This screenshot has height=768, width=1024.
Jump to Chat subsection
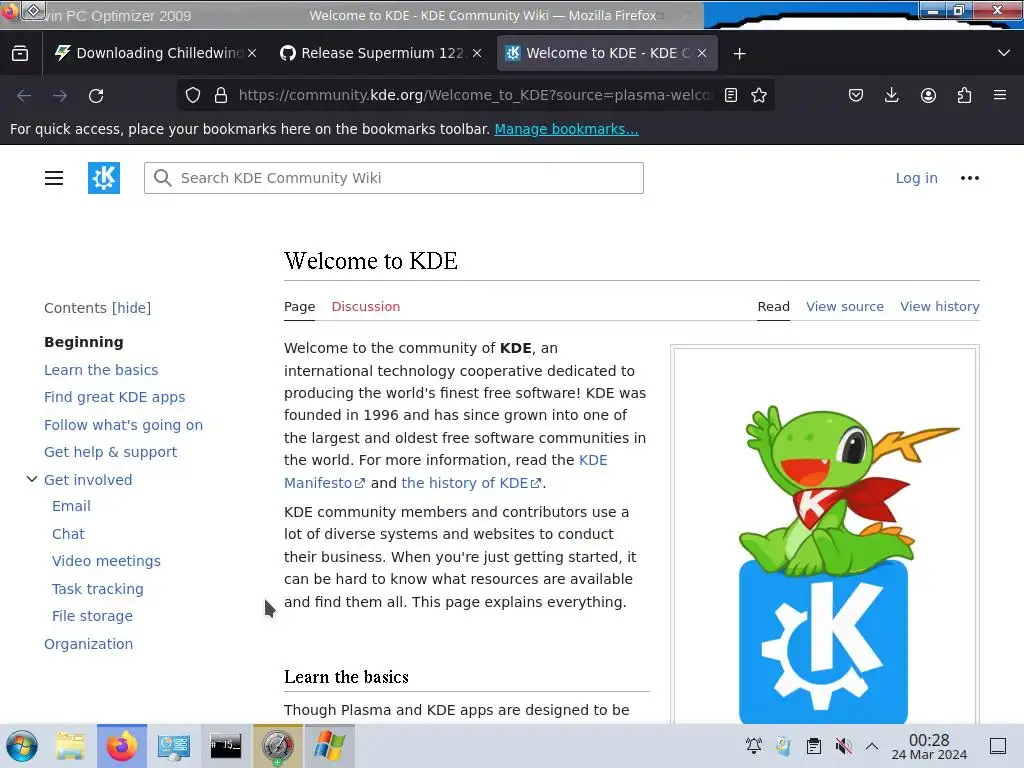click(x=68, y=534)
